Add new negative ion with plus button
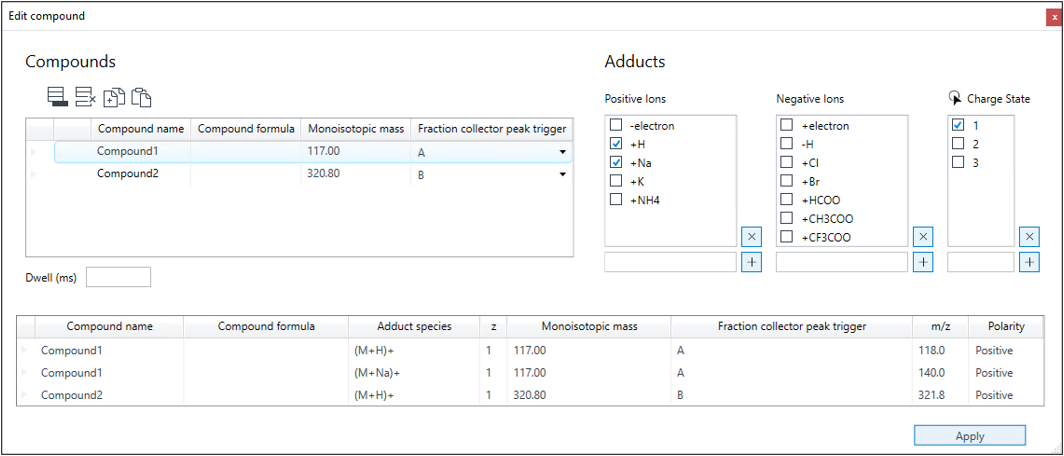Viewport: 1064px width, 456px height. pyautogui.click(x=924, y=262)
